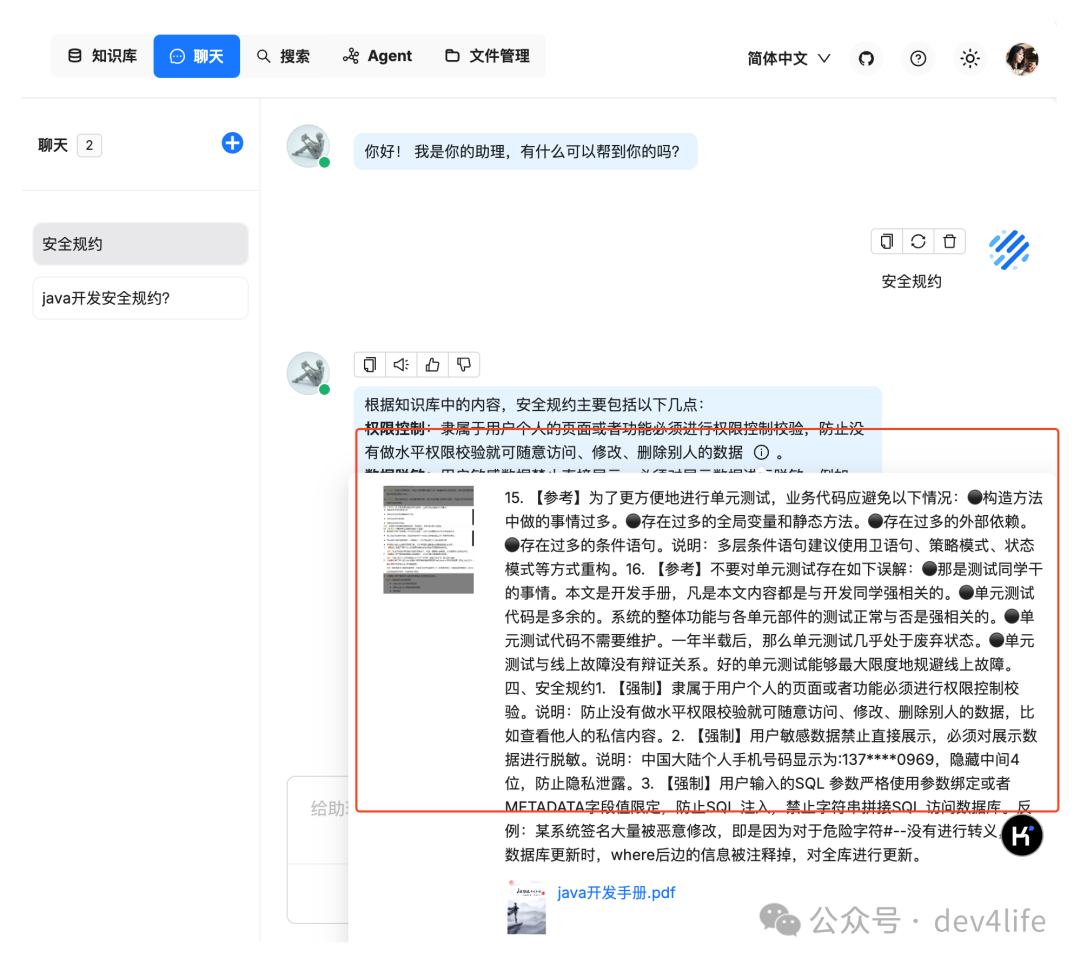
Task: Give the answer a thumbs up
Action: click(432, 364)
